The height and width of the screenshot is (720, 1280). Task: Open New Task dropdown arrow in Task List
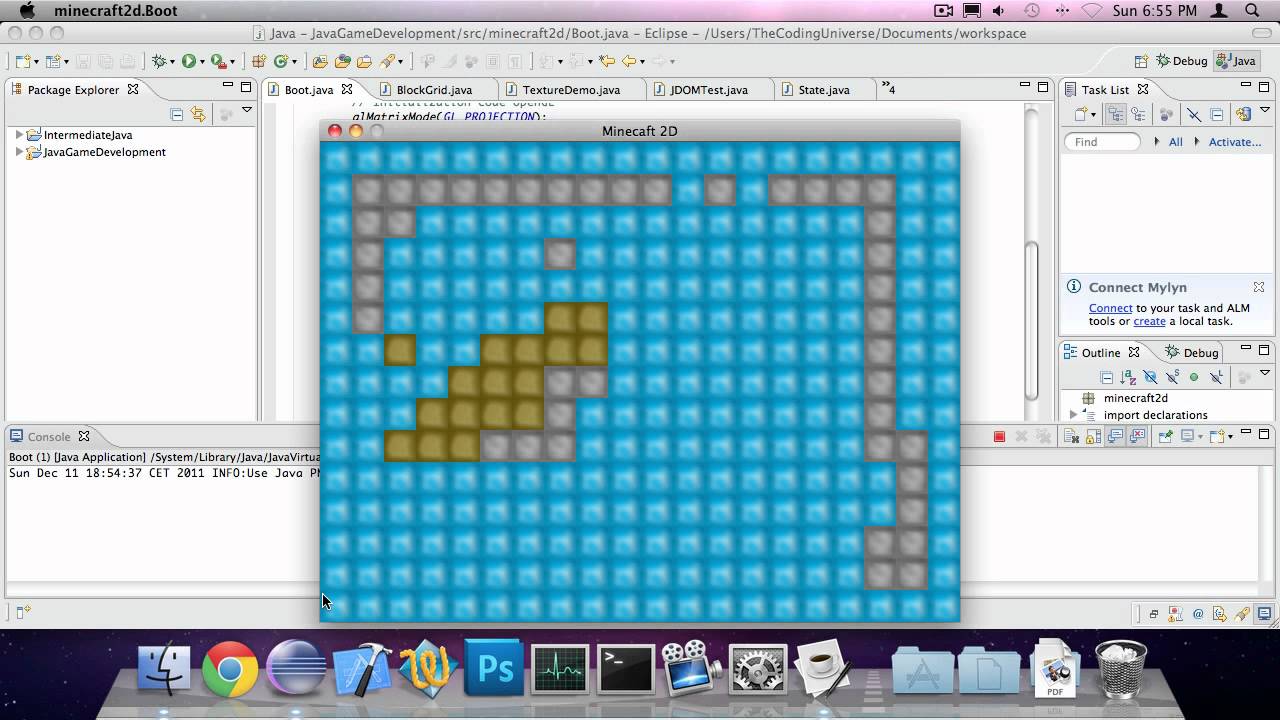pos(1093,115)
